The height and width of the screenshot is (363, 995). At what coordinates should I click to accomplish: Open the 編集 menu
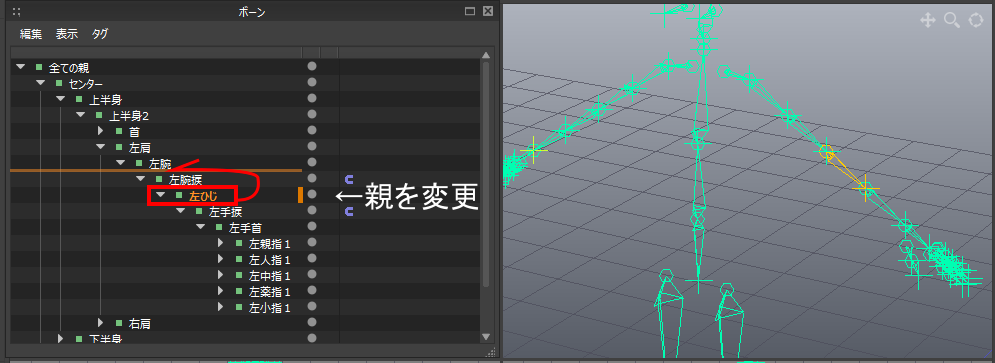(31, 34)
